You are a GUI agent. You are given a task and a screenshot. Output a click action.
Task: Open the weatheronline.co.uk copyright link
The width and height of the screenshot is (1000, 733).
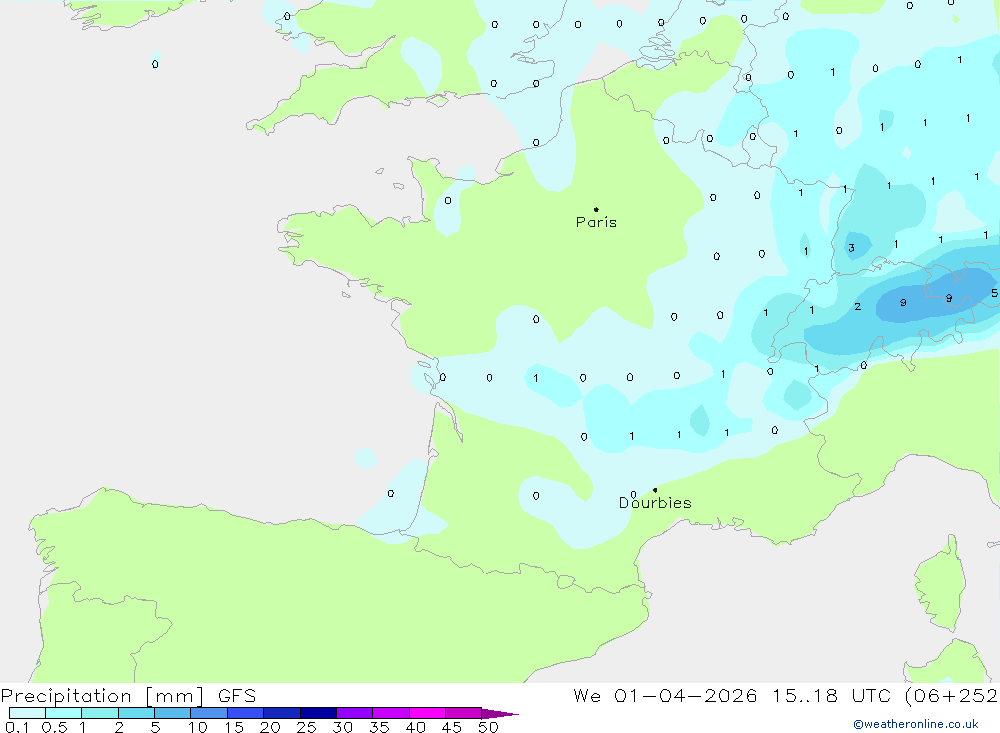pyautogui.click(x=916, y=724)
